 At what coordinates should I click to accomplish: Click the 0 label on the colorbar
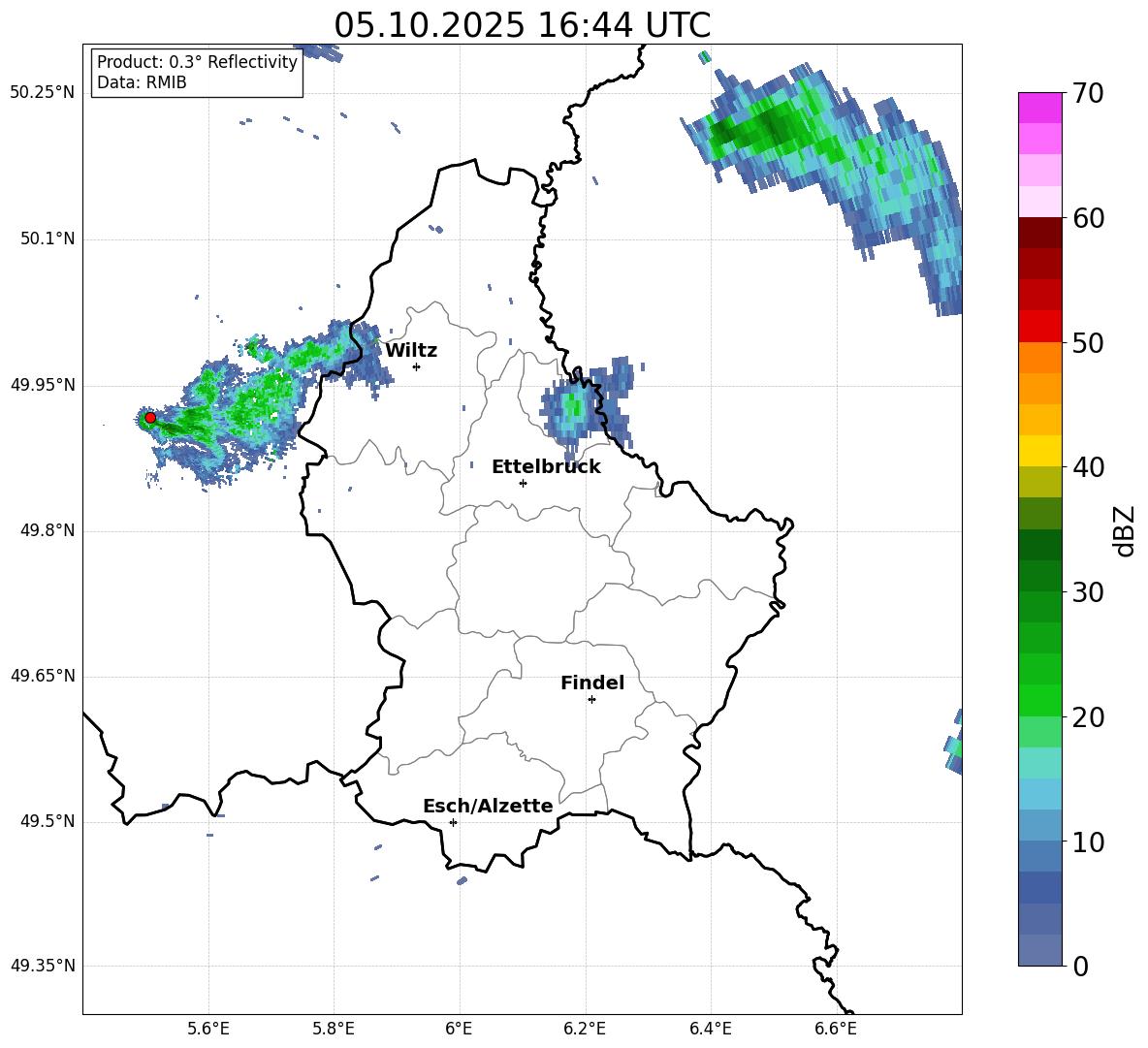1080,966
